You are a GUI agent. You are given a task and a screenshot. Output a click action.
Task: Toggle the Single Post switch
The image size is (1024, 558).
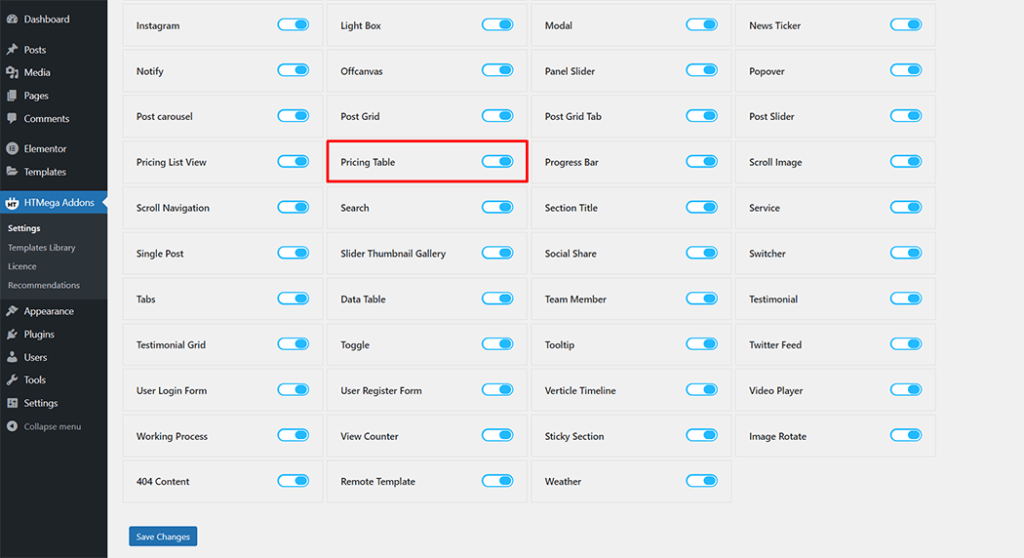pos(293,253)
